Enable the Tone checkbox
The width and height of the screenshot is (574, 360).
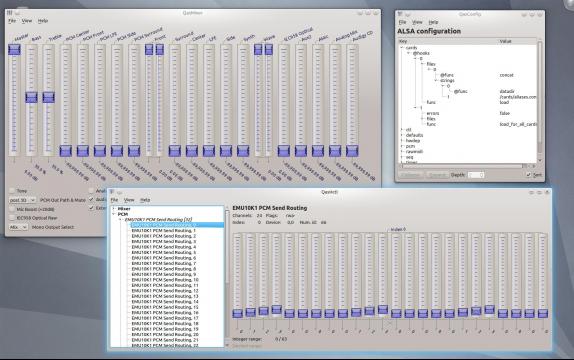point(12,191)
